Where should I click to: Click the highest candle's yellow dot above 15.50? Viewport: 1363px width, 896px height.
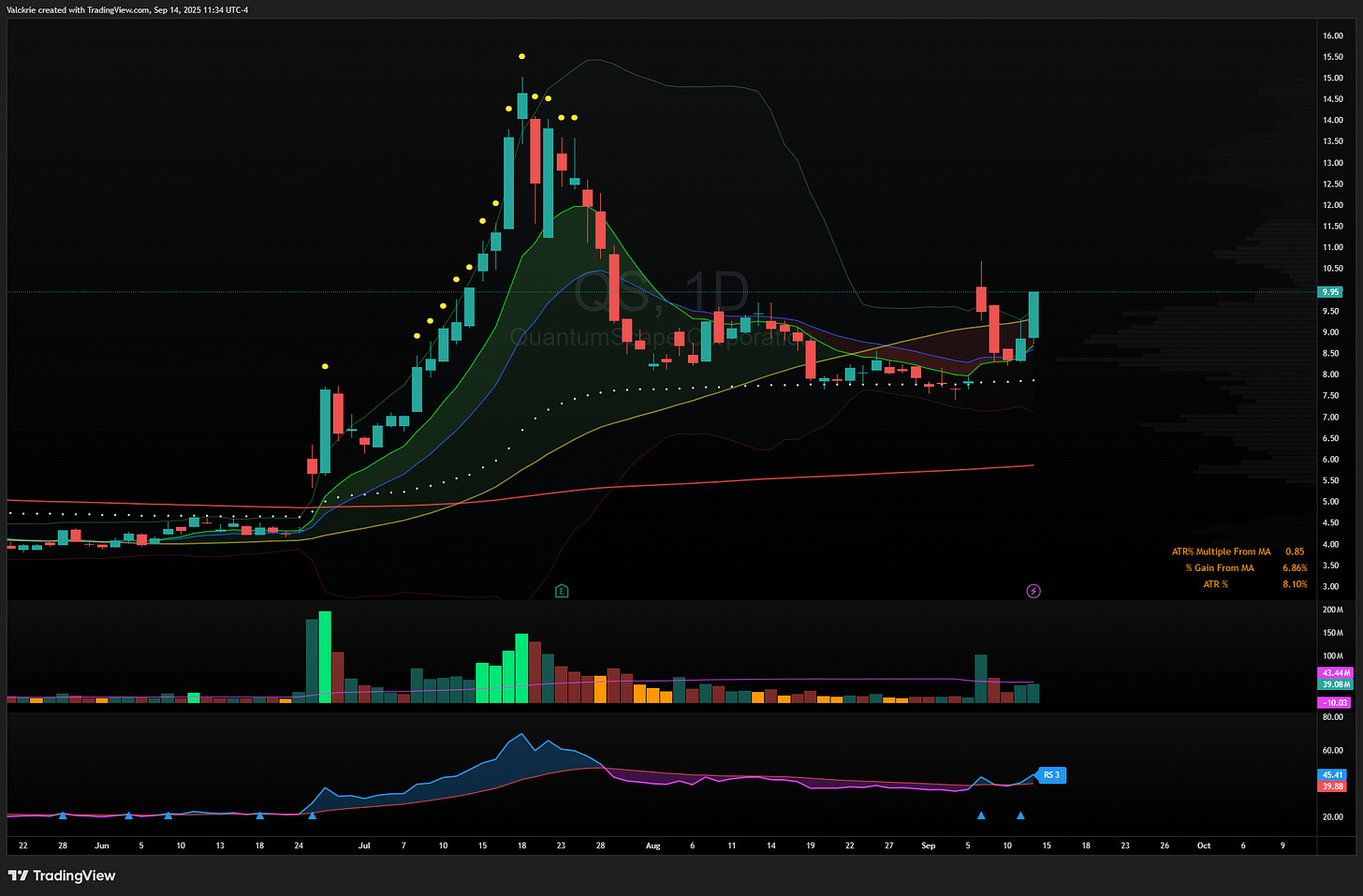(522, 57)
